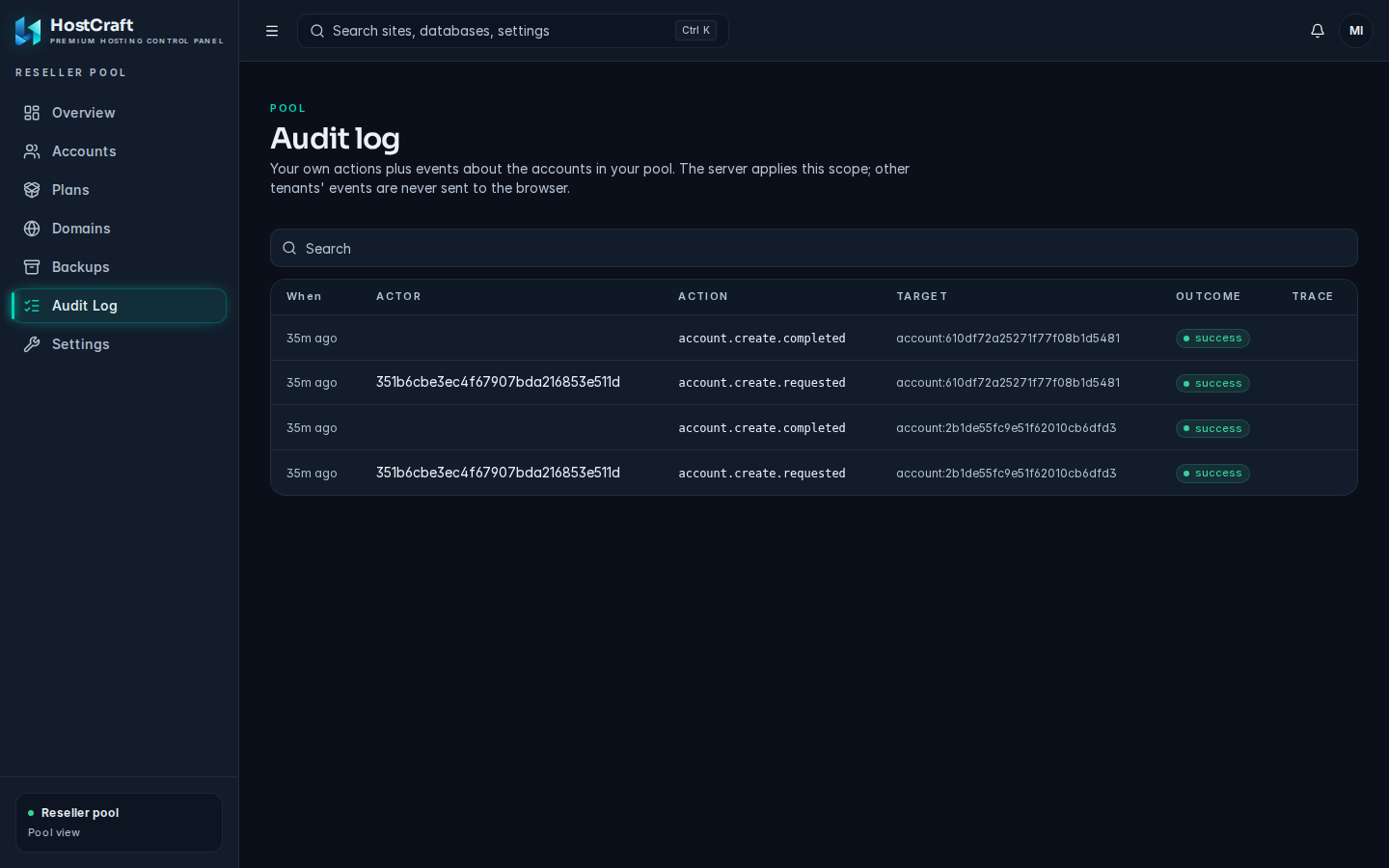Click the Ctrl K shortcut badge
Viewport: 1389px width, 868px height.
click(x=695, y=31)
